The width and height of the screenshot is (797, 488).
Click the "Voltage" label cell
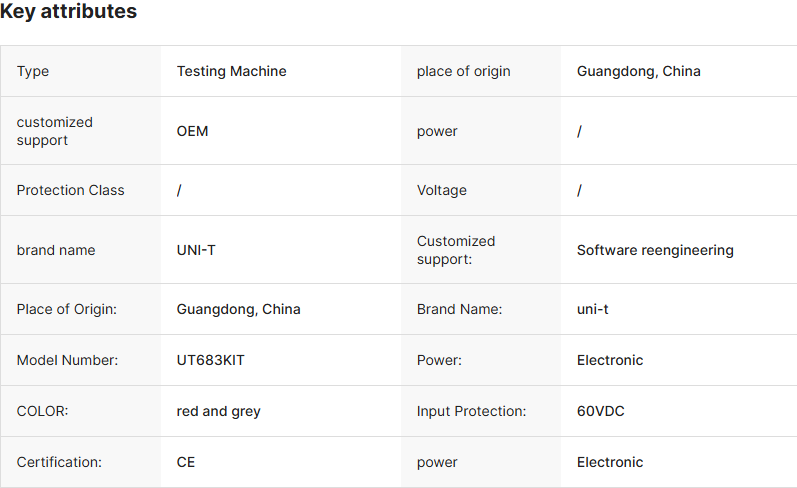pos(441,190)
